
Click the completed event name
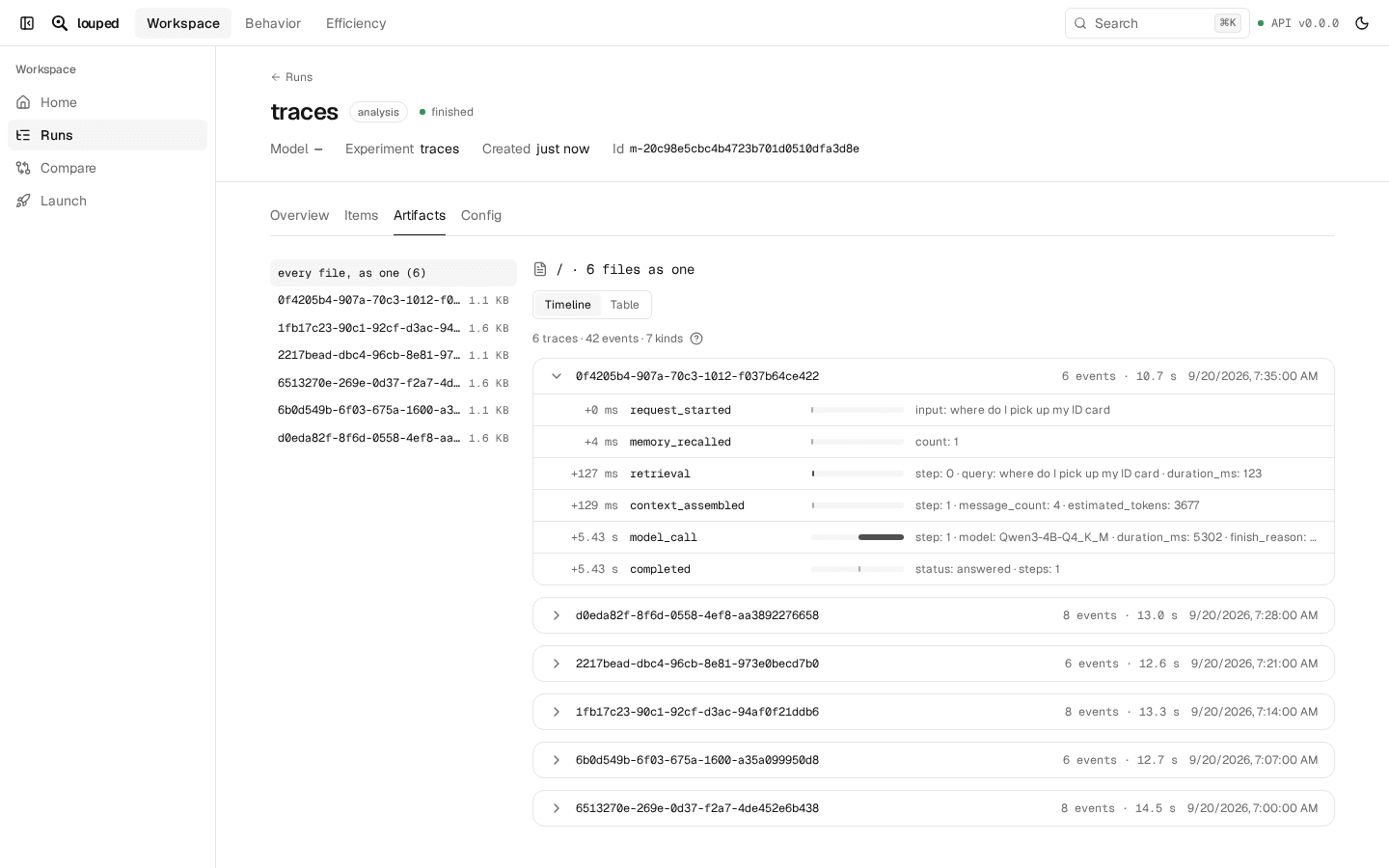click(x=660, y=569)
